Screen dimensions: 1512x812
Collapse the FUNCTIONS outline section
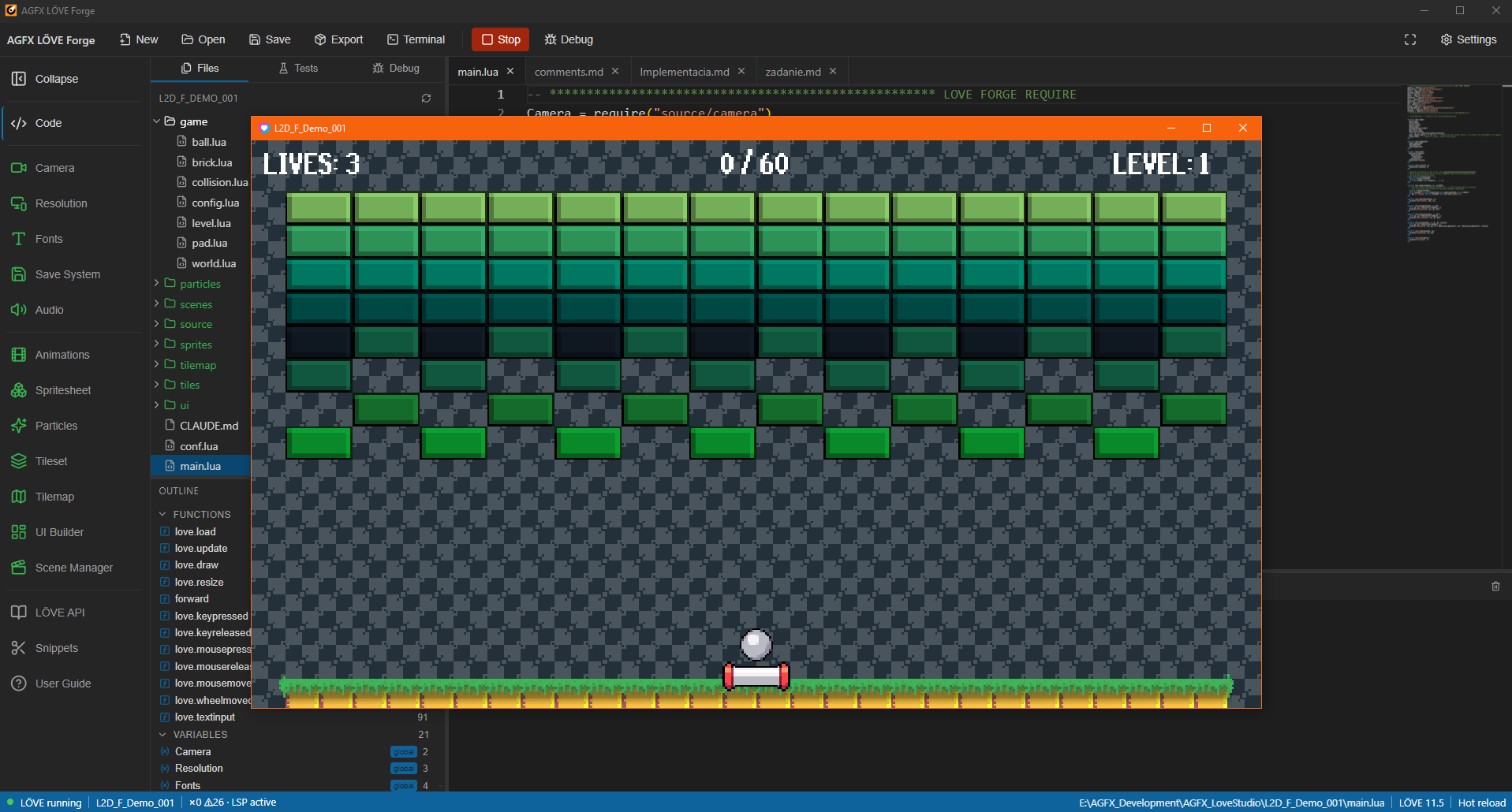[163, 514]
